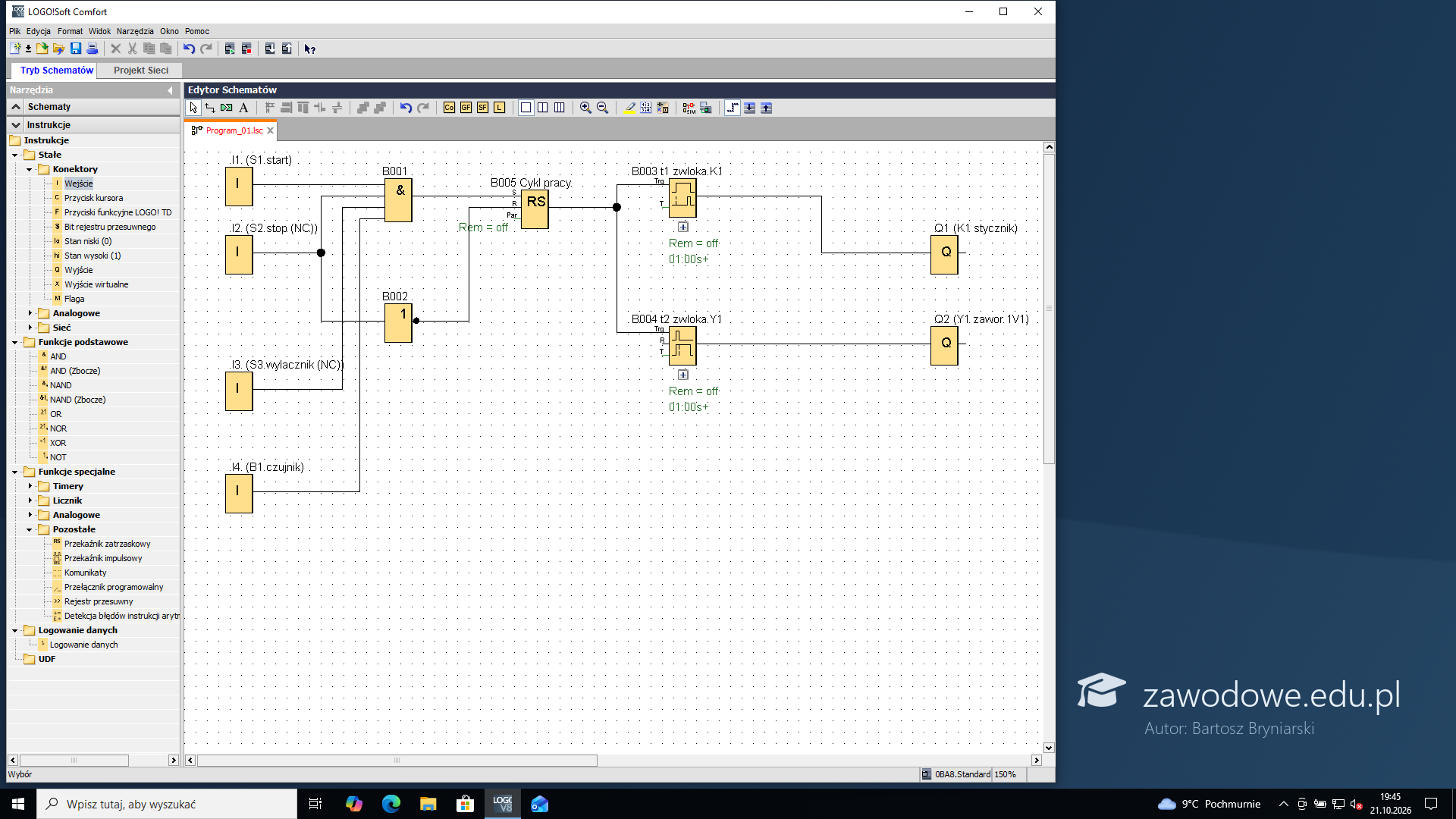Expand the Timery folder in tree
The width and height of the screenshot is (1456, 819).
(30, 486)
